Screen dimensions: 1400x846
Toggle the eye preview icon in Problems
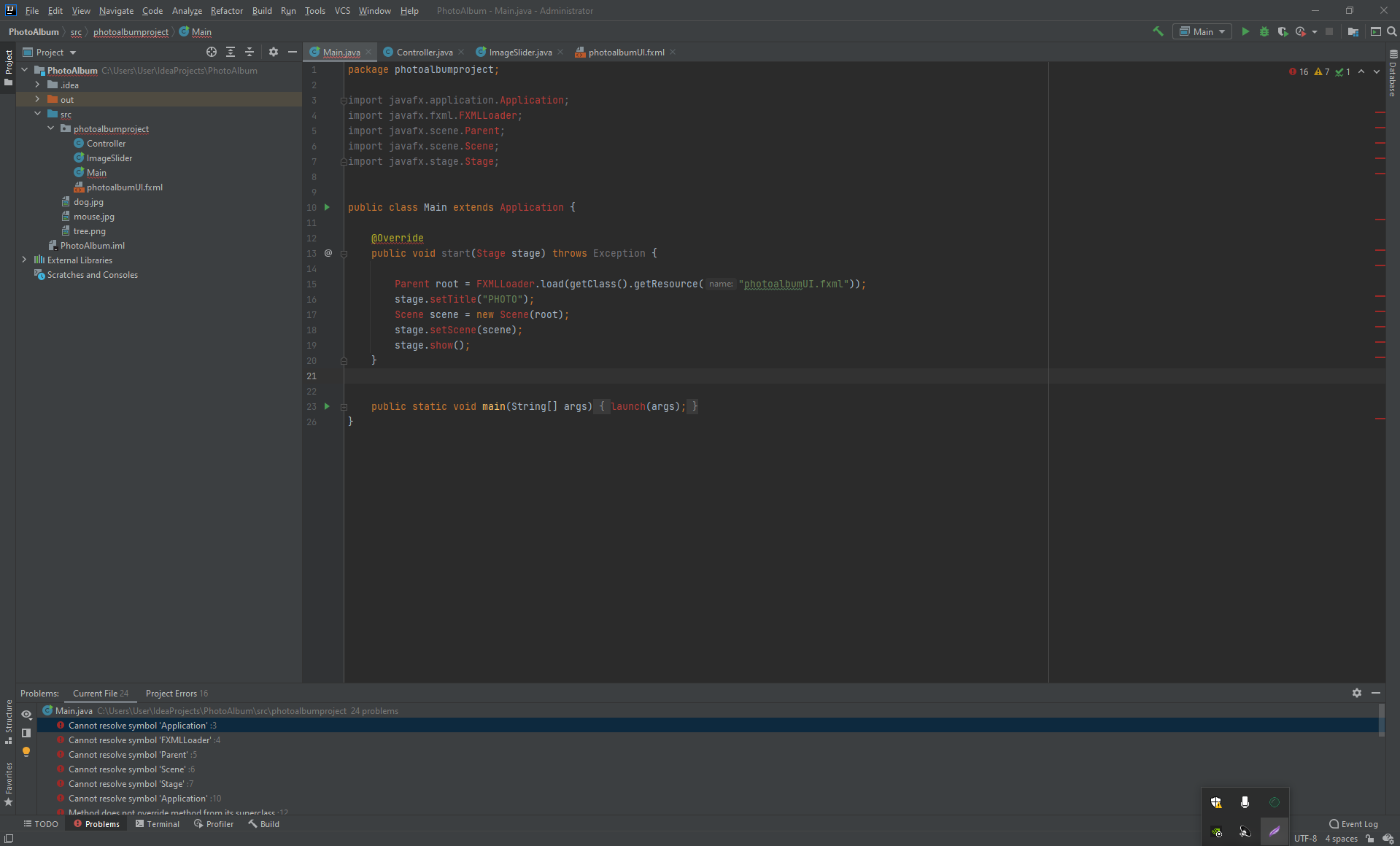(x=26, y=714)
